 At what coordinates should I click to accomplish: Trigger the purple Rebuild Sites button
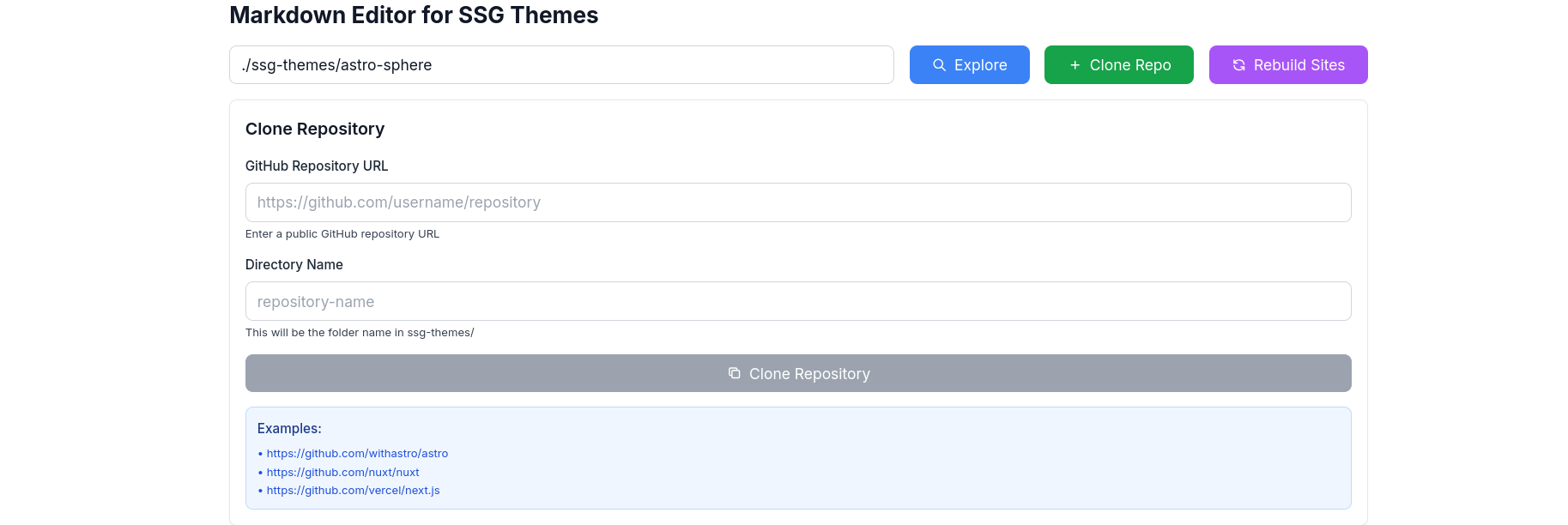pos(1287,65)
